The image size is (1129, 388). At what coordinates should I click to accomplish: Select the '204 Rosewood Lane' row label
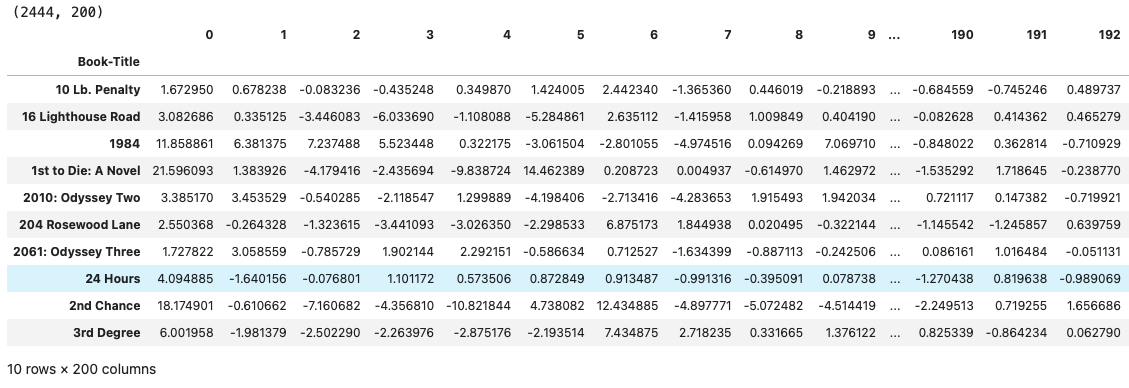click(x=79, y=225)
